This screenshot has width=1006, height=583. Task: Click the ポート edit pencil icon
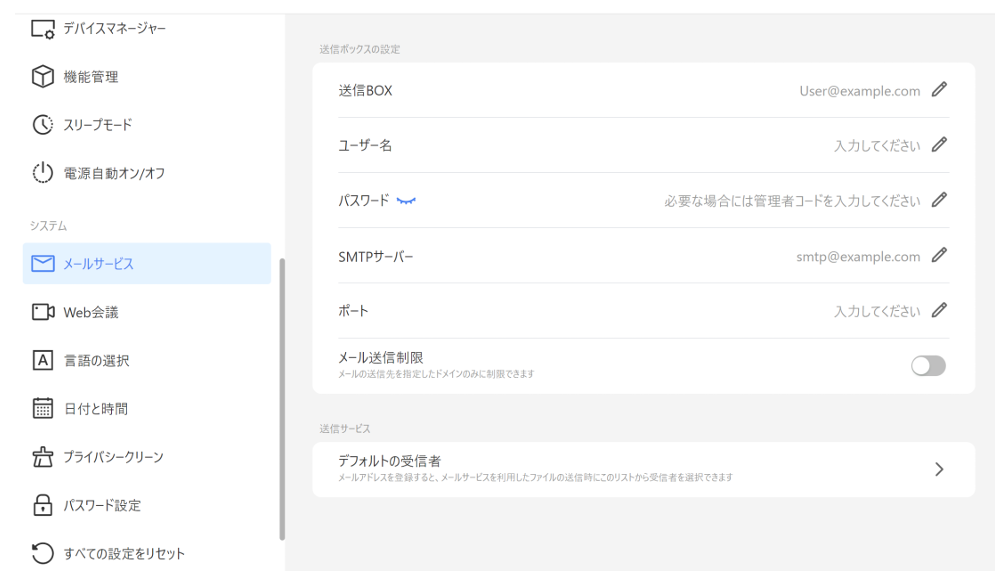[938, 311]
